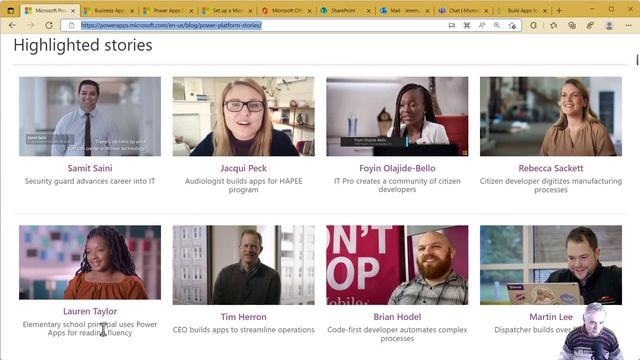This screenshot has height=360, width=640.
Task: Open the Collections toolbar icon
Action: 572,25
